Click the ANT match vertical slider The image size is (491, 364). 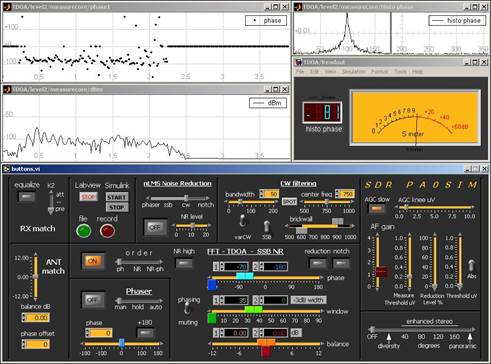click(36, 277)
